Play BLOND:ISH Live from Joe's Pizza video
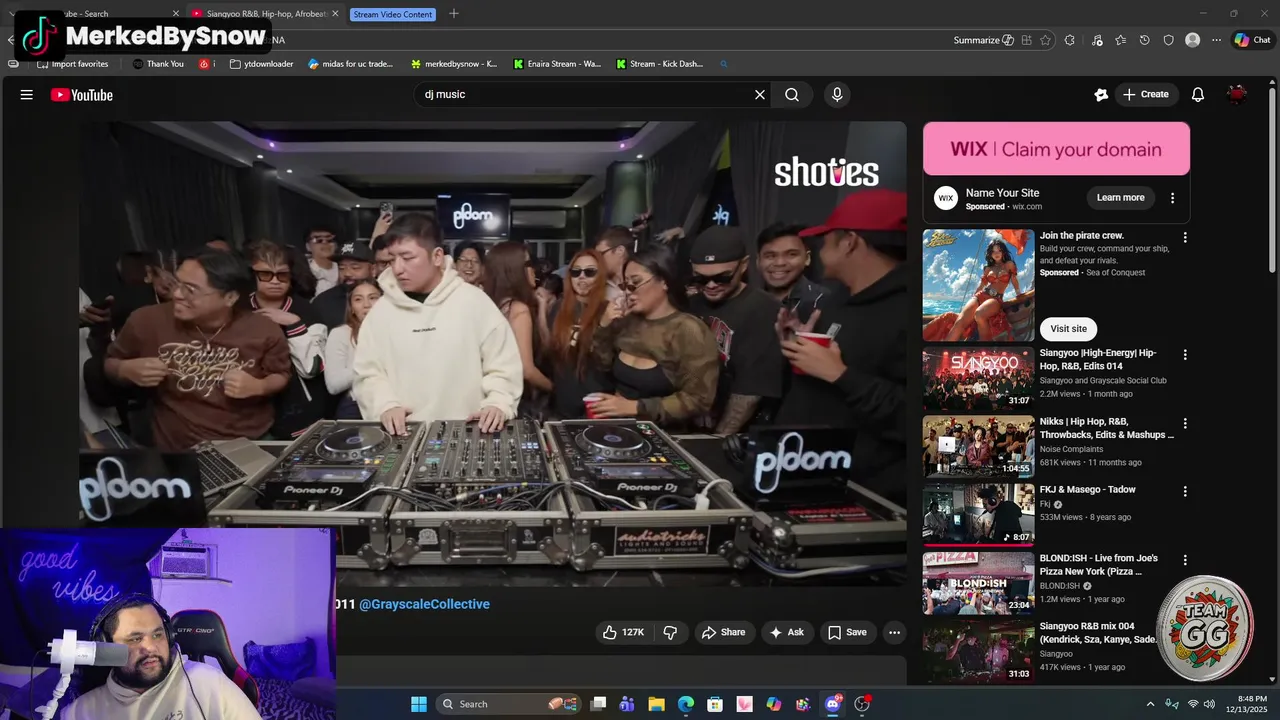The width and height of the screenshot is (1280, 720). (x=978, y=583)
